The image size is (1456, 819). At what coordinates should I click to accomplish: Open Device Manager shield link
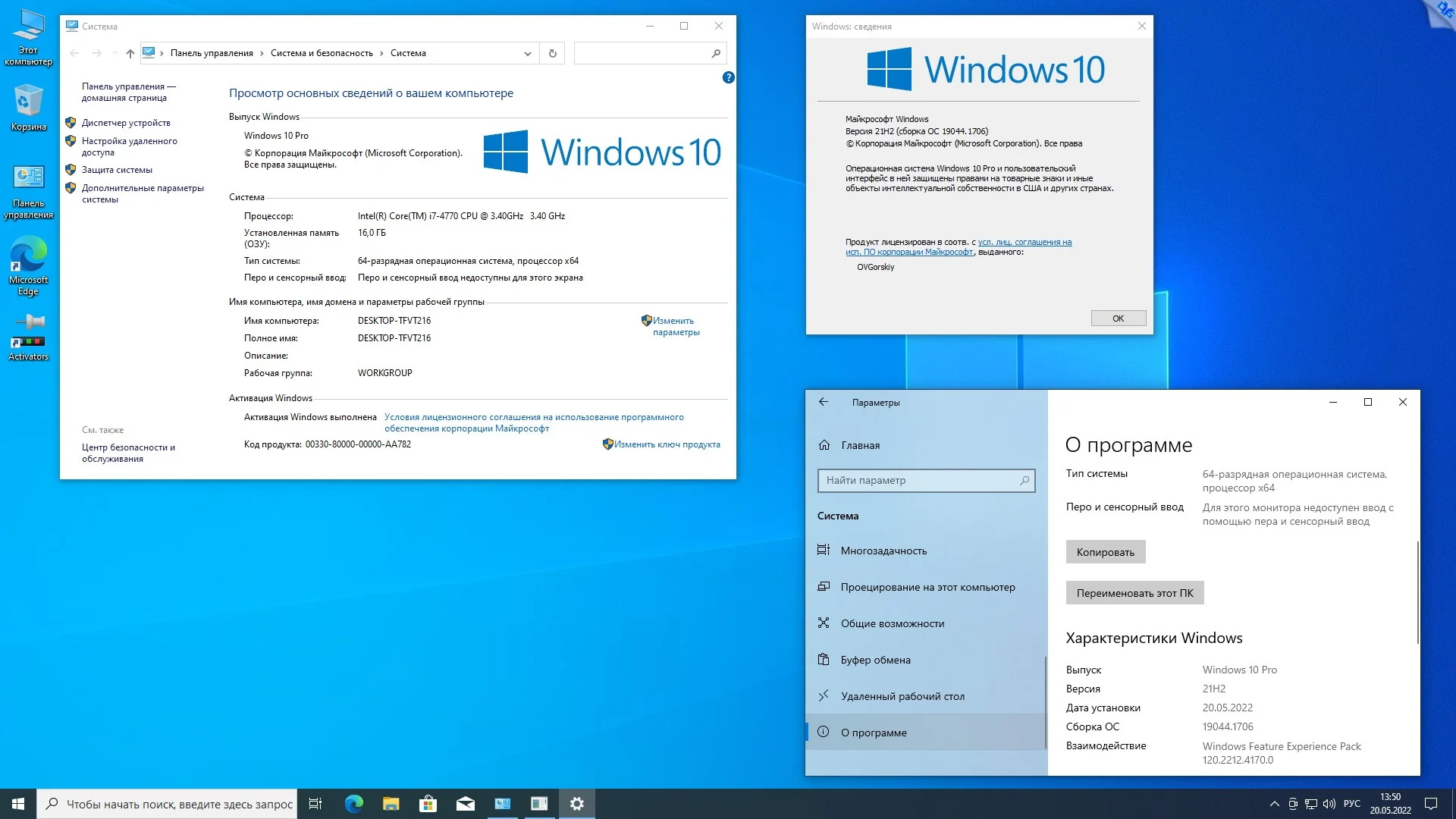tap(126, 123)
